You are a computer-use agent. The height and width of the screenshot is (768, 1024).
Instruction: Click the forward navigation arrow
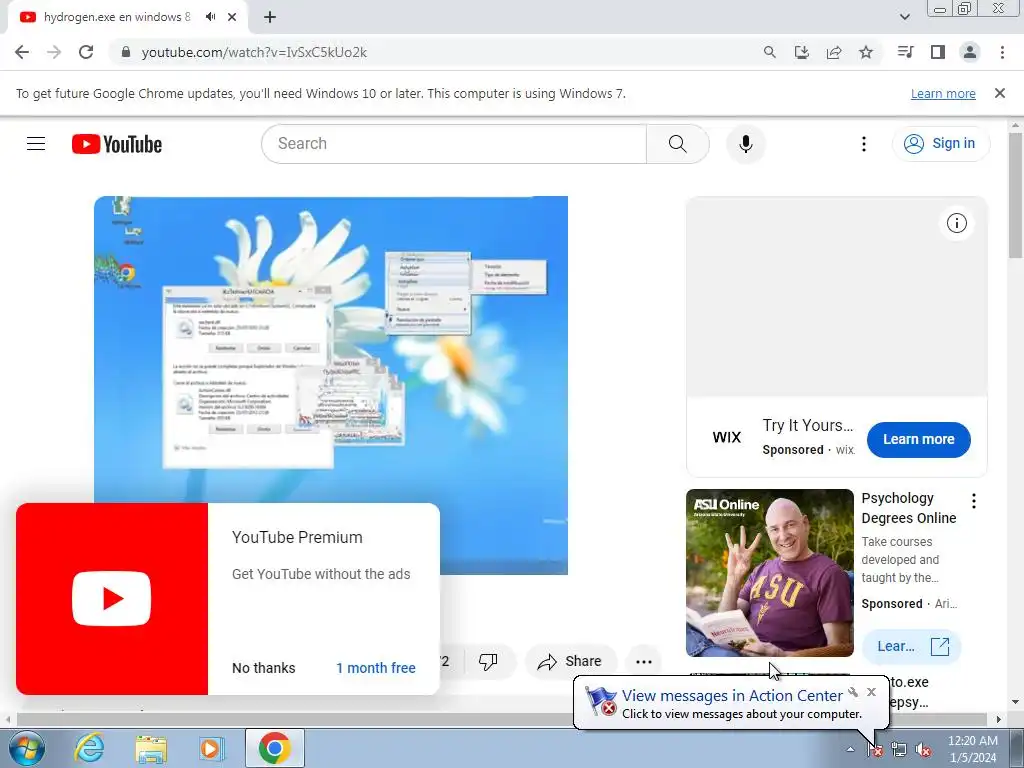point(54,52)
